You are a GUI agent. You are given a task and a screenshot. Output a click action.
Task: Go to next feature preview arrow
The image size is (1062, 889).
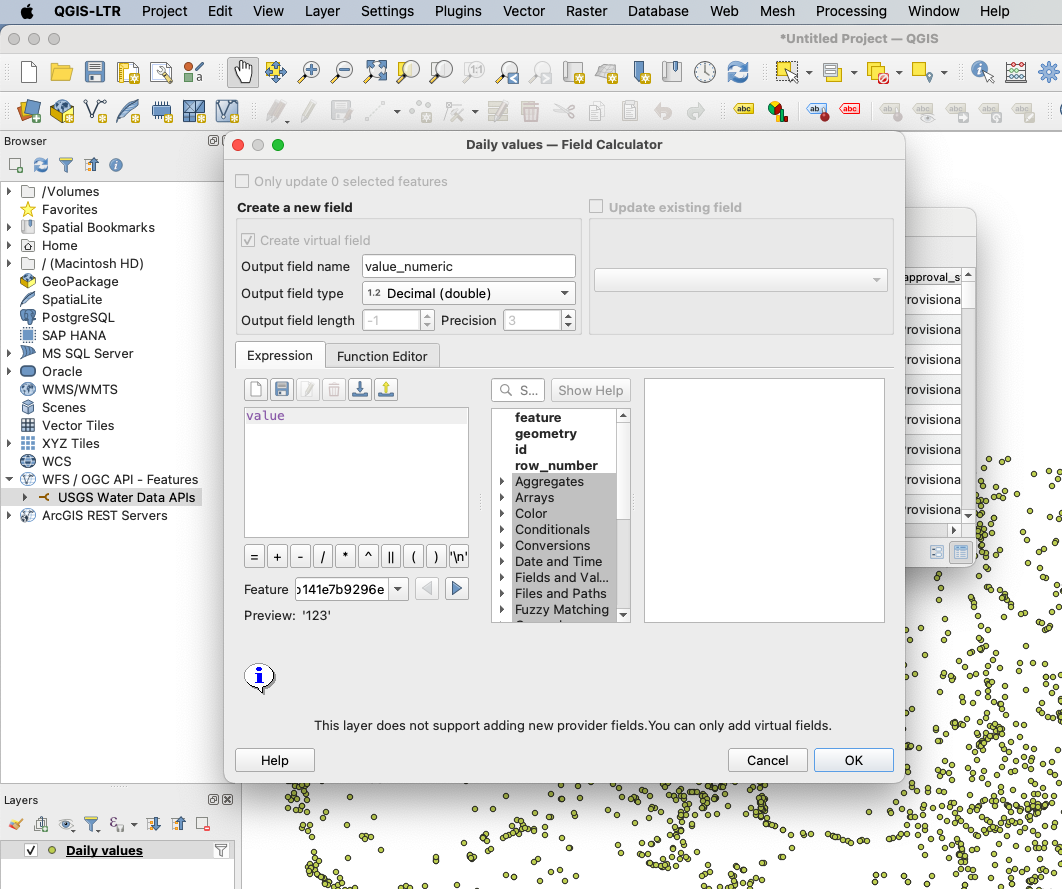pos(457,589)
